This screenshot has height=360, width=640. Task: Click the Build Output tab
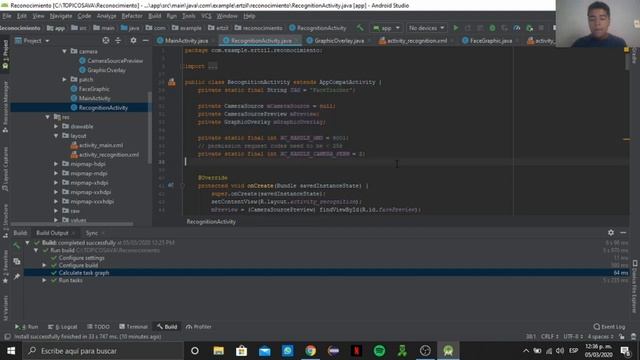(x=52, y=233)
